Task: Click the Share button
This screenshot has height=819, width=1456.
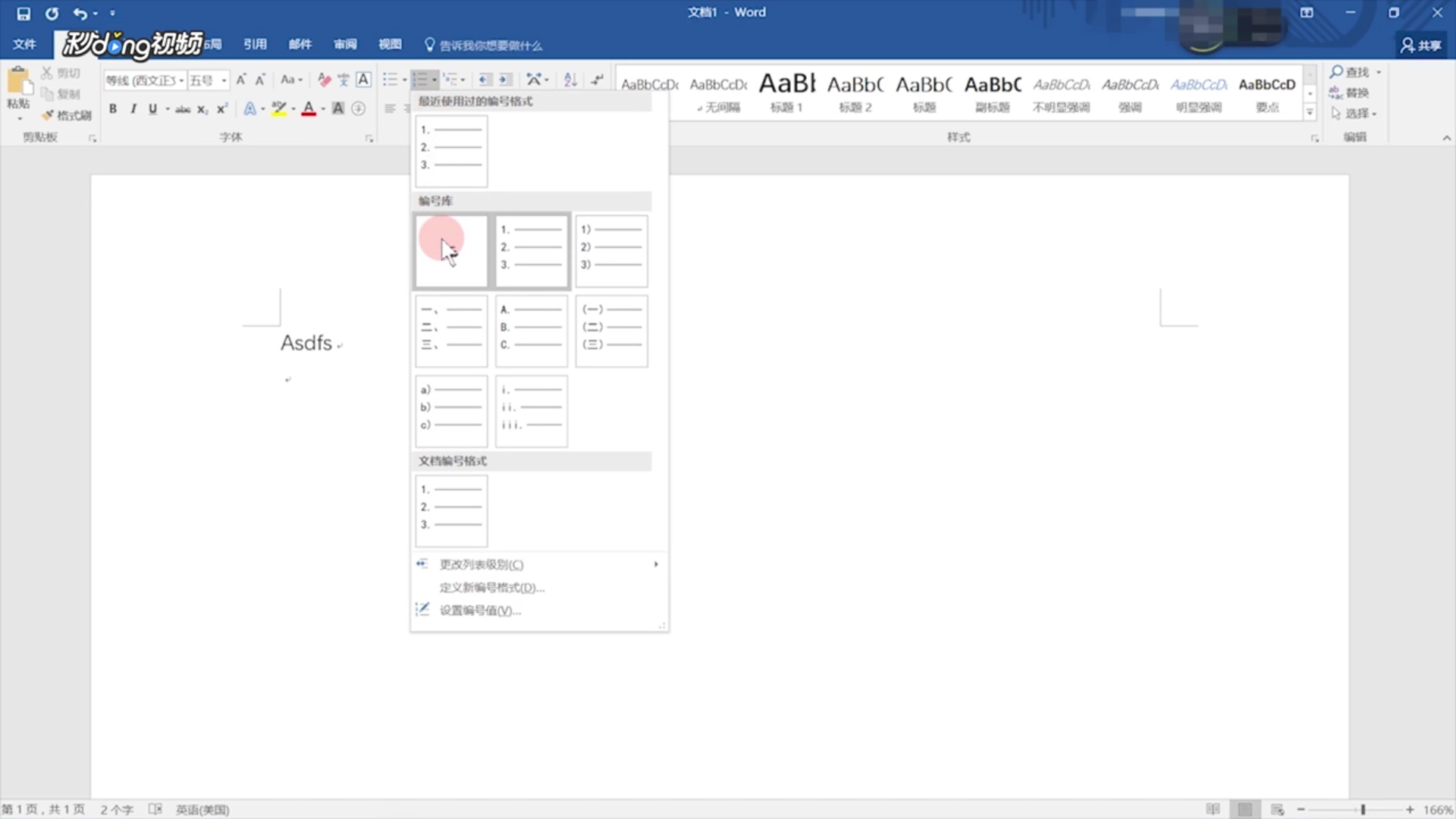Action: (1420, 45)
